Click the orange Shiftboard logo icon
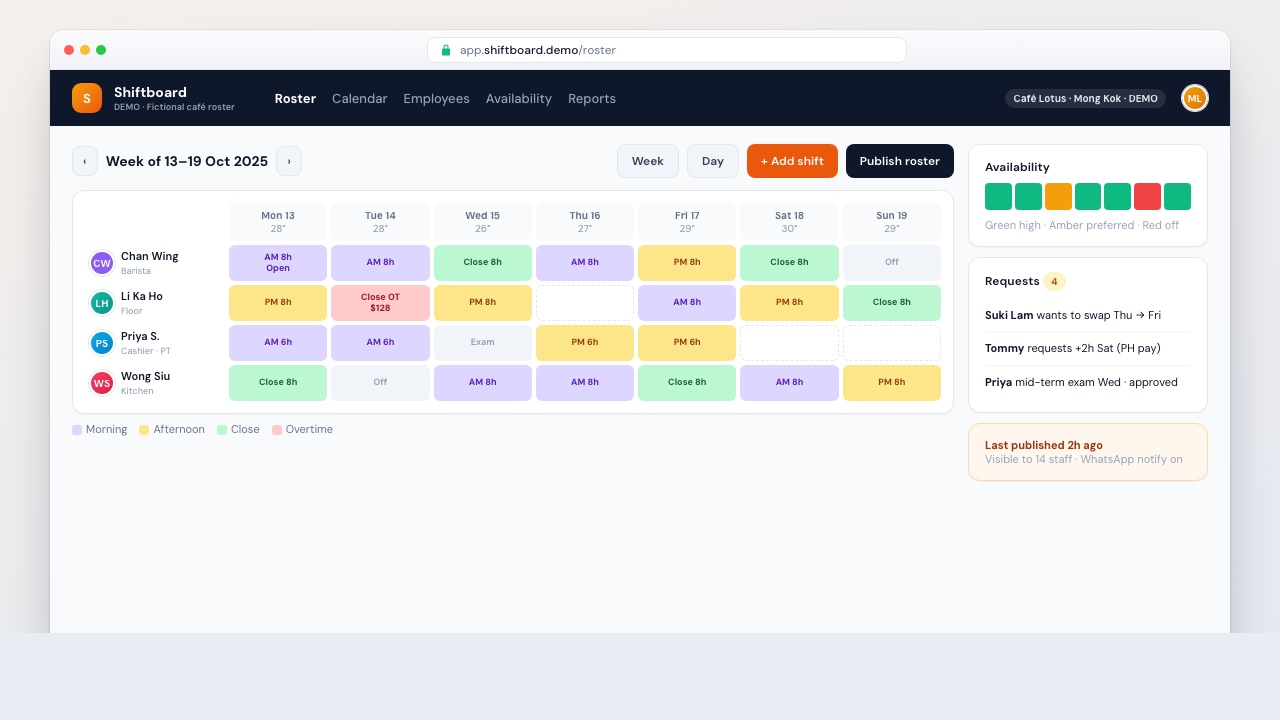 click(87, 98)
